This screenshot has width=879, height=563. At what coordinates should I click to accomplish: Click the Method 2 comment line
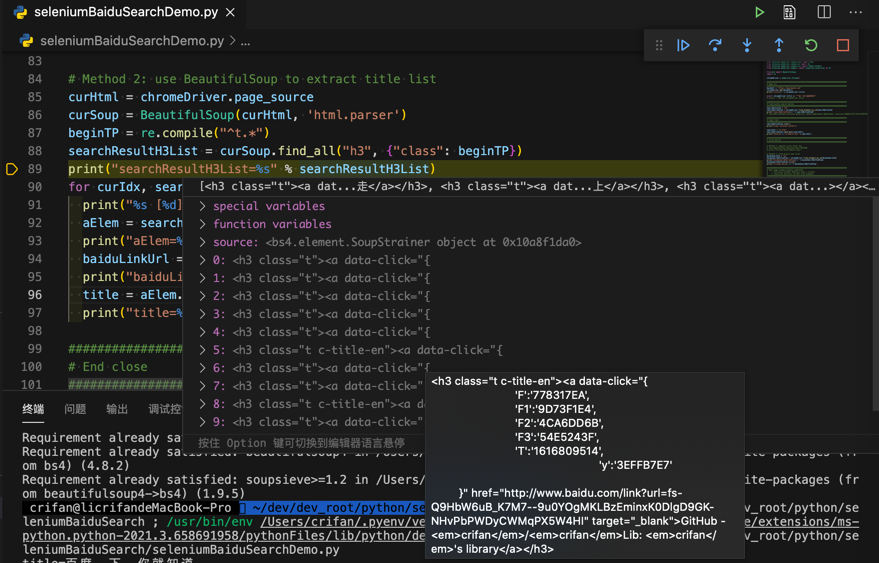click(x=252, y=79)
